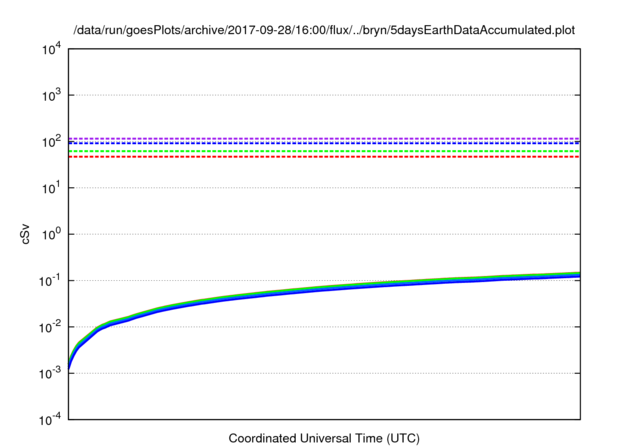The width and height of the screenshot is (640, 448).
Task: Click the 10^2 y-axis tick label
Action: [x=52, y=142]
